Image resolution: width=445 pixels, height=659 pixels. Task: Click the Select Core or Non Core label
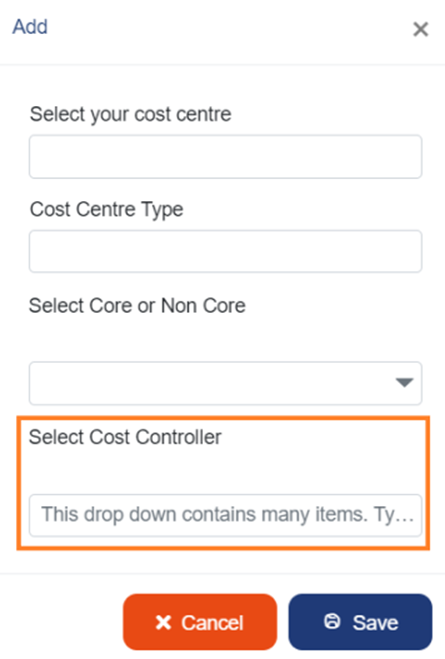pyautogui.click(x=137, y=306)
